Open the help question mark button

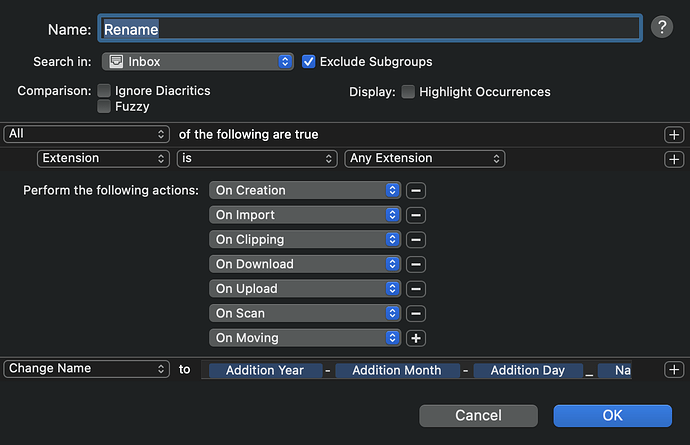(x=662, y=27)
